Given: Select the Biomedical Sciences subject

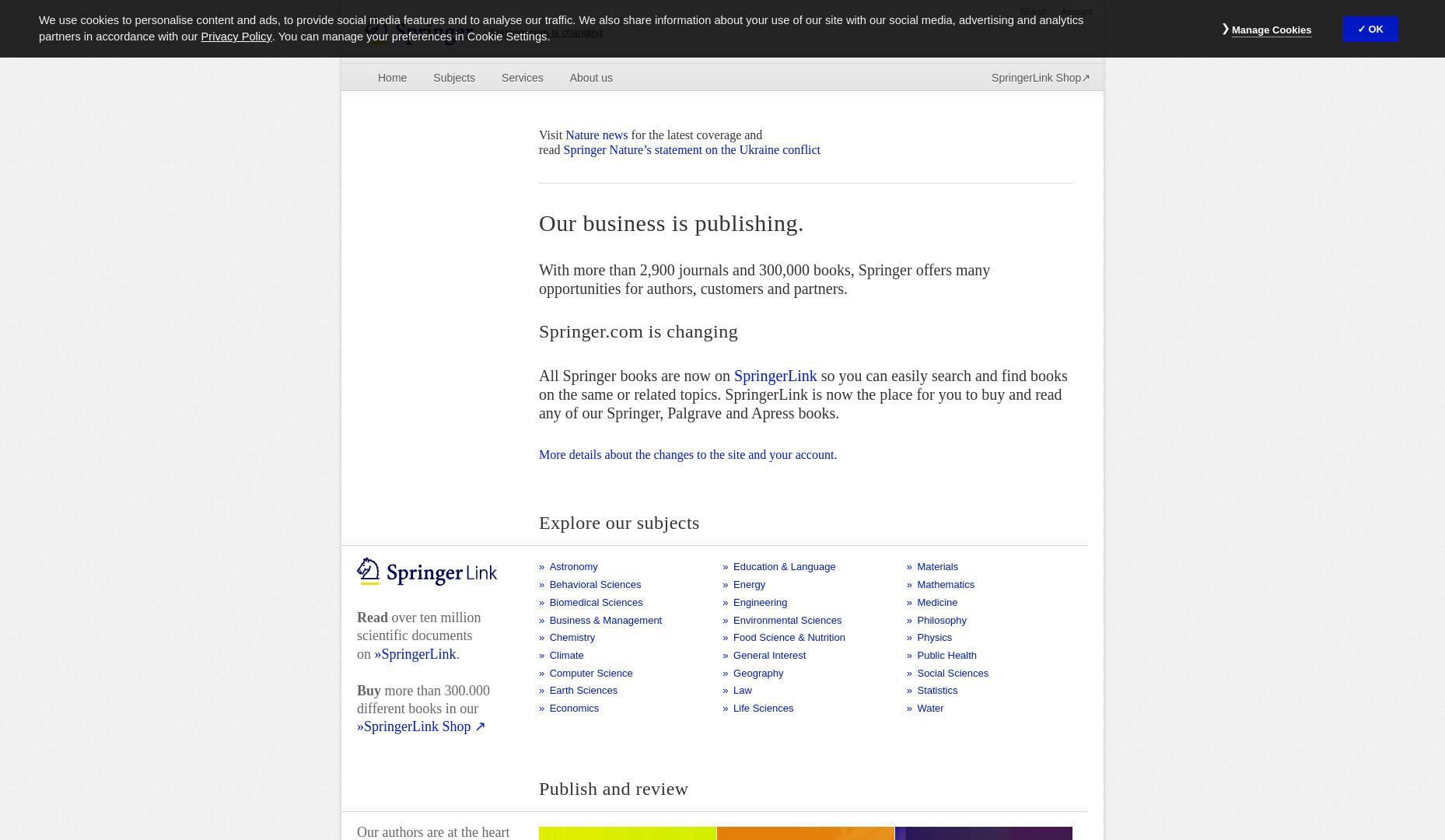Looking at the screenshot, I should [596, 603].
